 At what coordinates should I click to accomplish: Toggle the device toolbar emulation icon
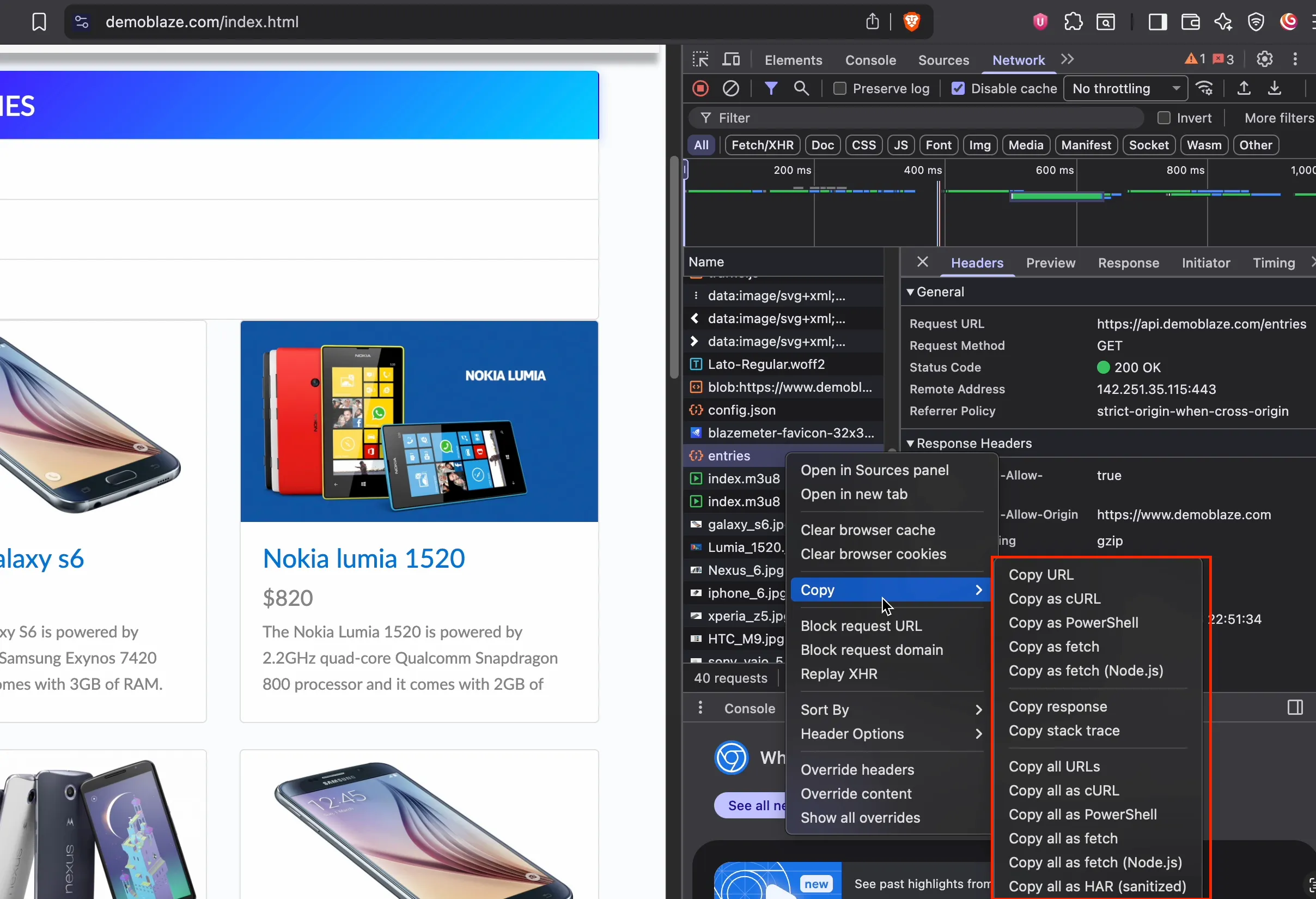click(731, 58)
